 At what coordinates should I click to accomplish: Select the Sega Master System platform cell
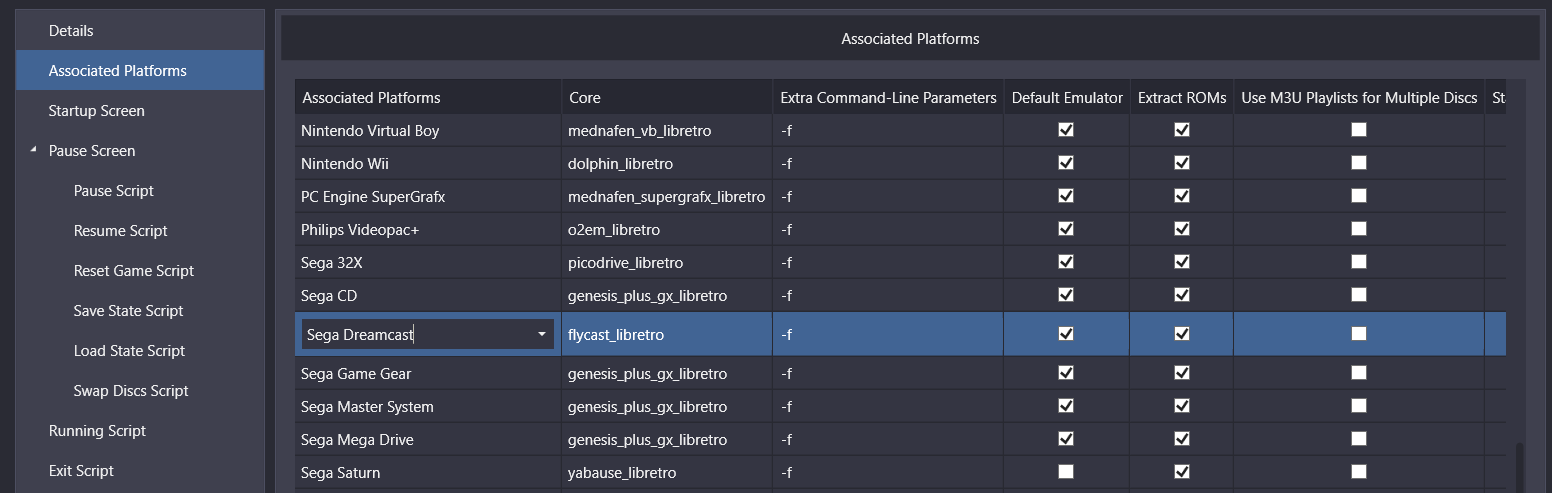(x=428, y=406)
